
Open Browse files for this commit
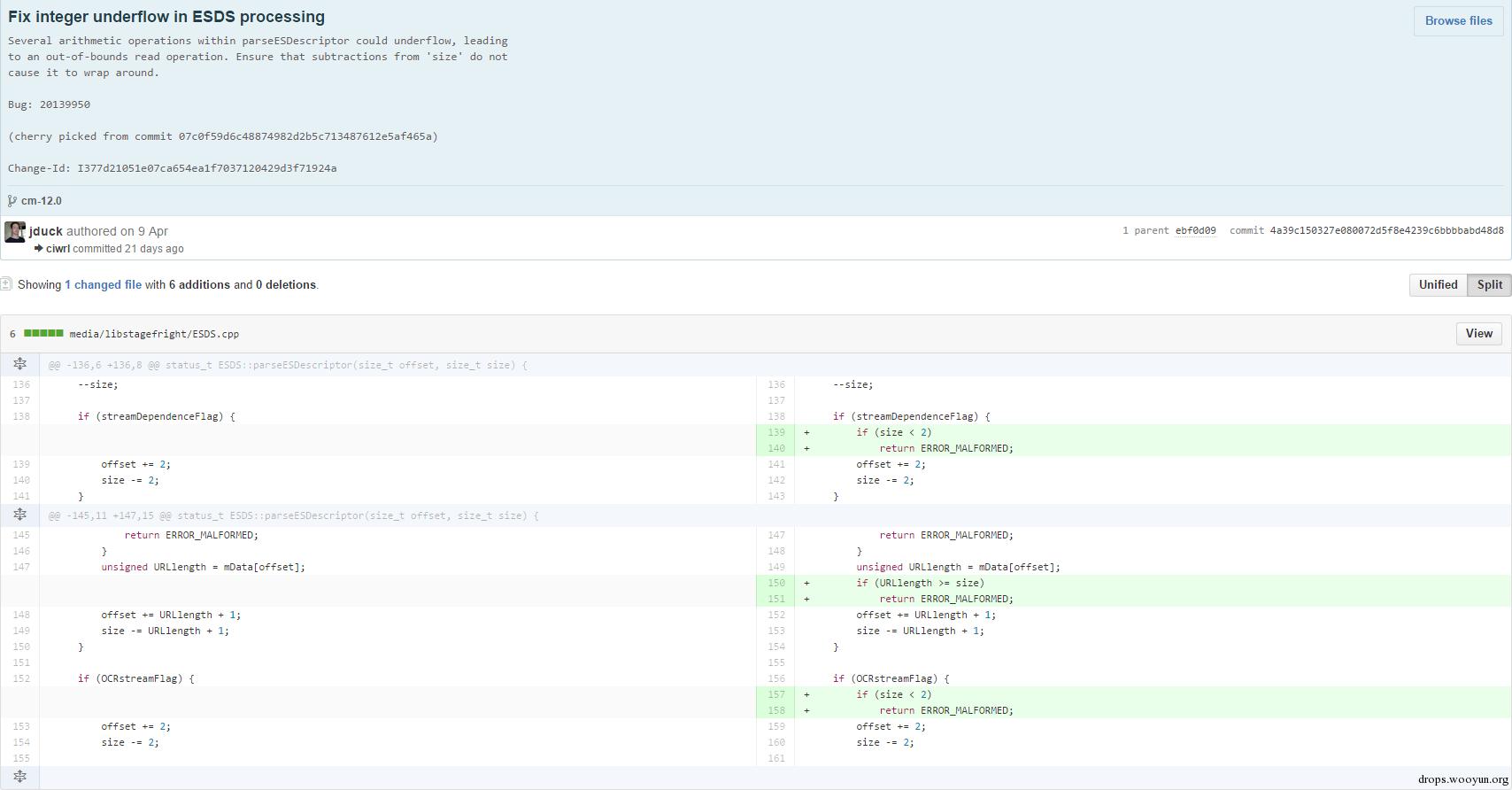tap(1458, 20)
